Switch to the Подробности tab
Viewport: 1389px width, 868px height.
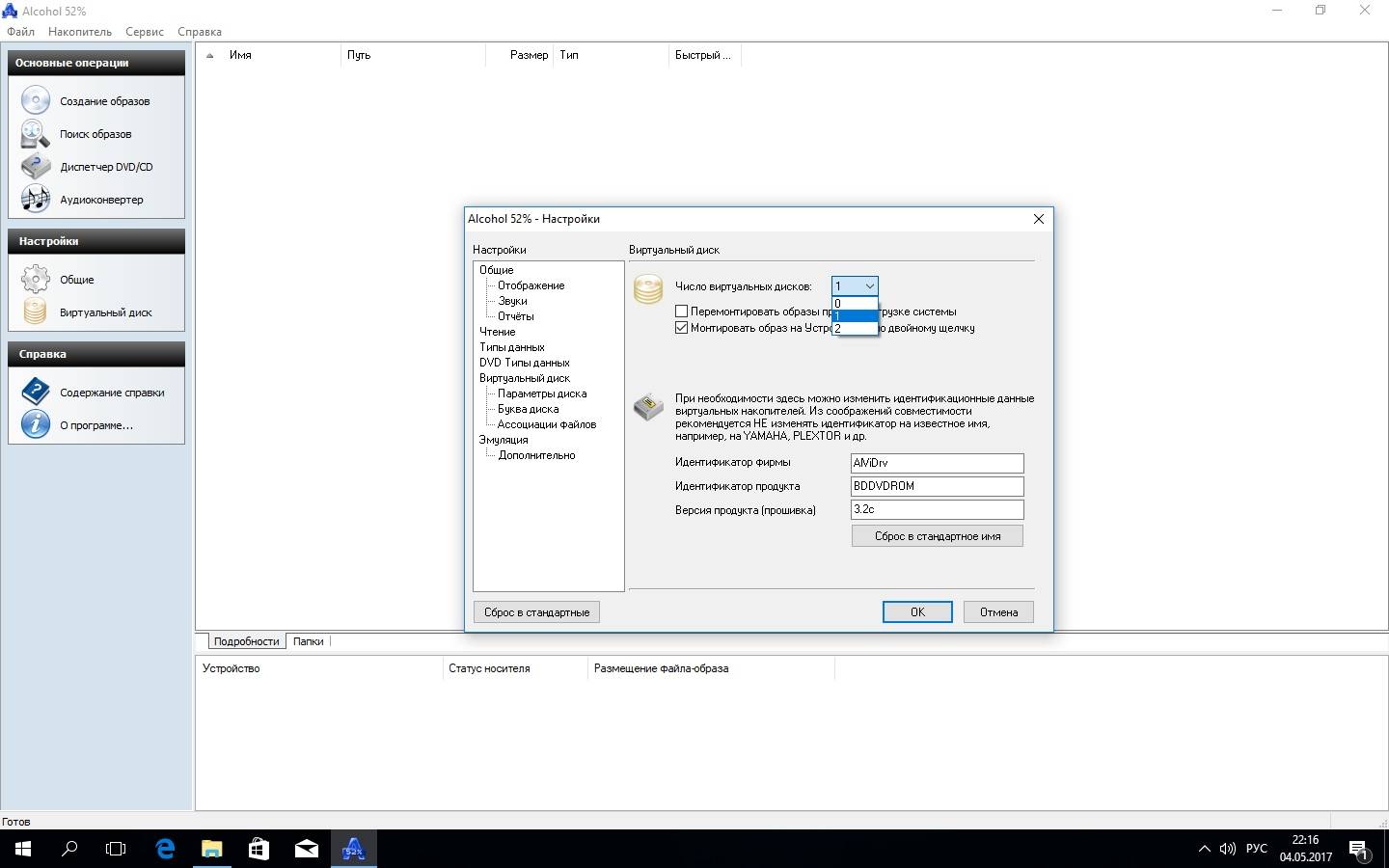point(246,641)
